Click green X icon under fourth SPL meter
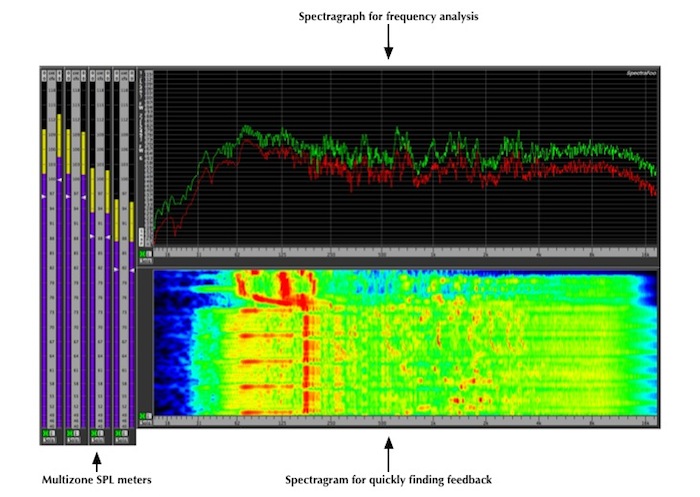 pyautogui.click(x=117, y=433)
